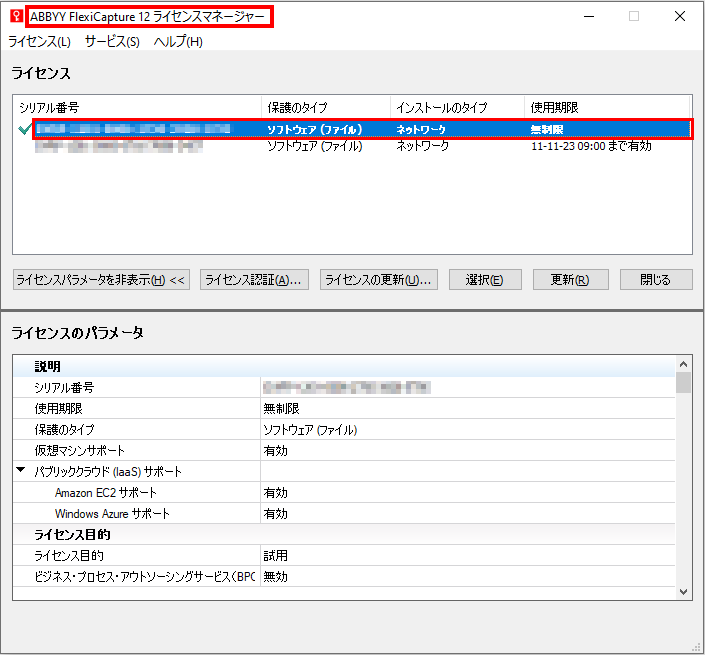
Task: Click the 仮想マシンサポート parameter row
Action: (x=344, y=450)
